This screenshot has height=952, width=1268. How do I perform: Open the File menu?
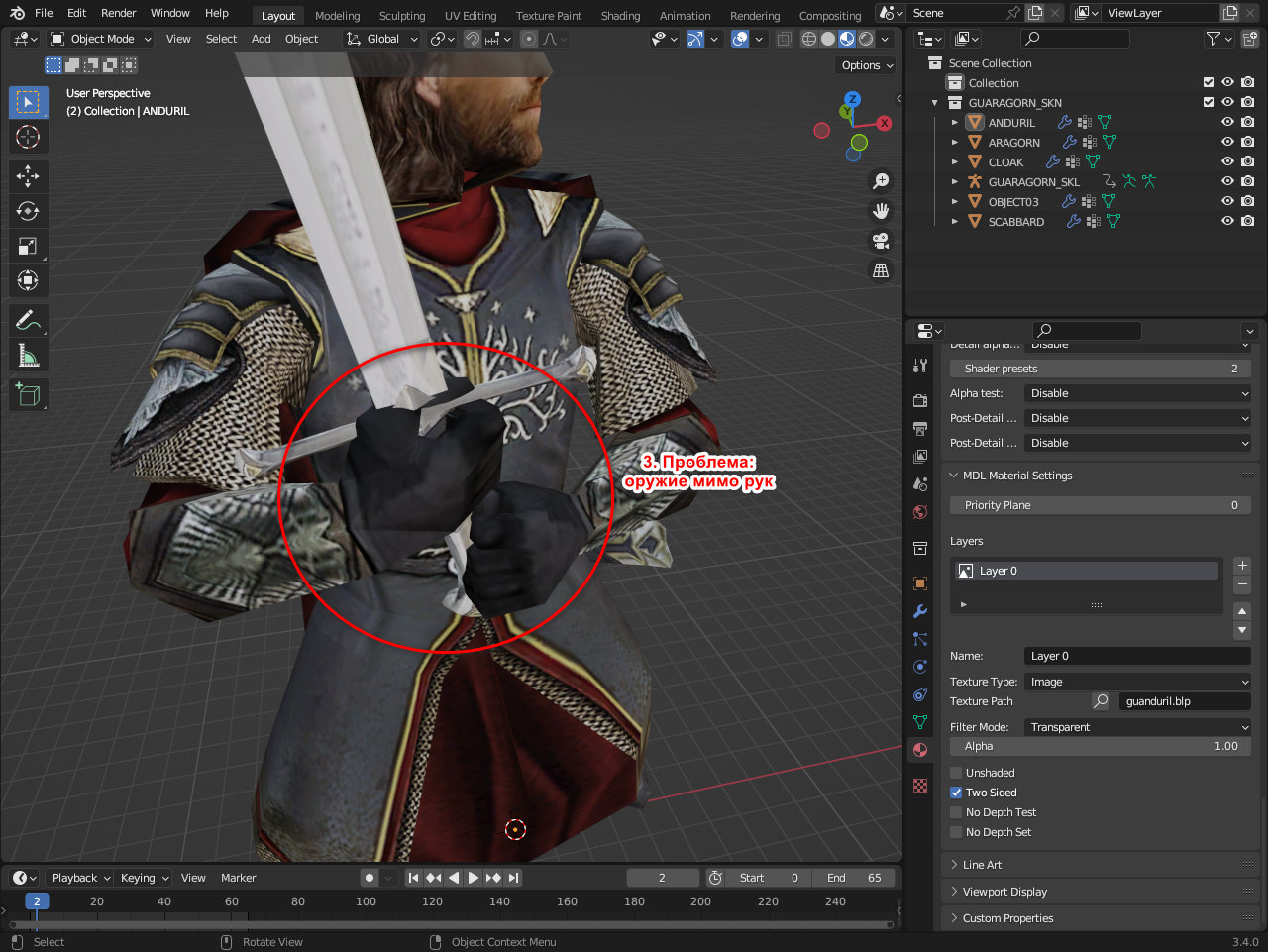click(x=44, y=13)
